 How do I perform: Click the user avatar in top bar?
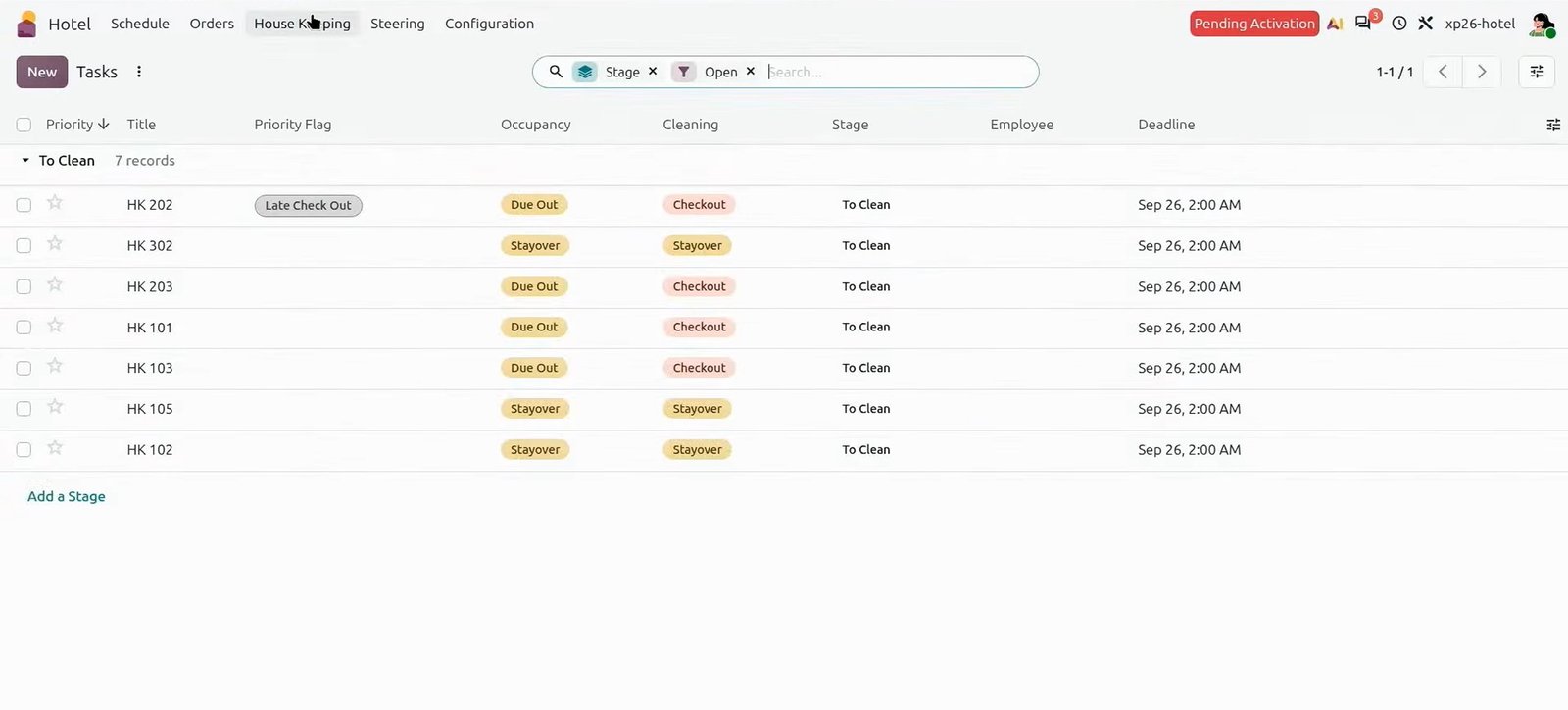(1542, 25)
